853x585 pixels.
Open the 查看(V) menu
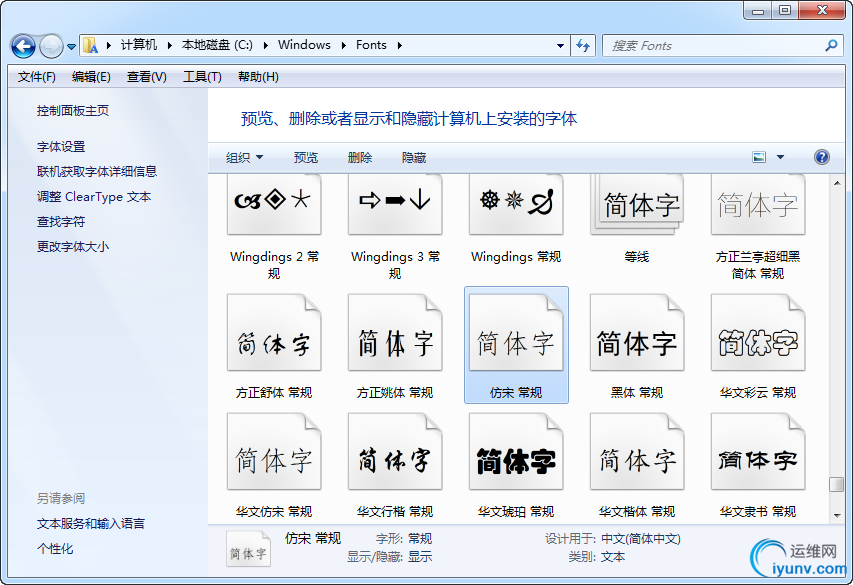(x=146, y=77)
